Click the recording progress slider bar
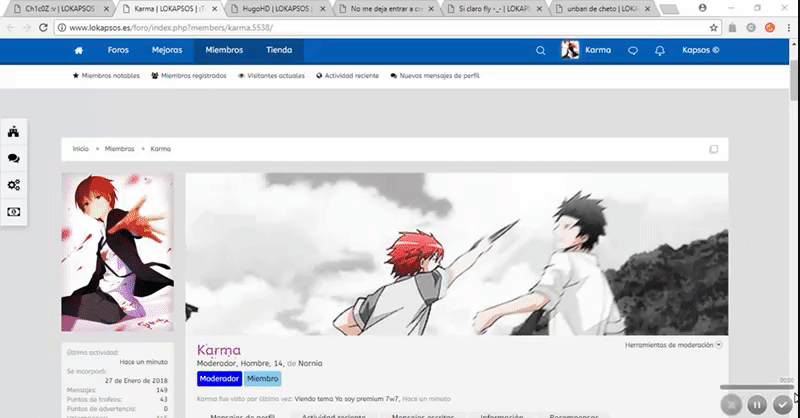Screen dimensions: 800x418 755,387
